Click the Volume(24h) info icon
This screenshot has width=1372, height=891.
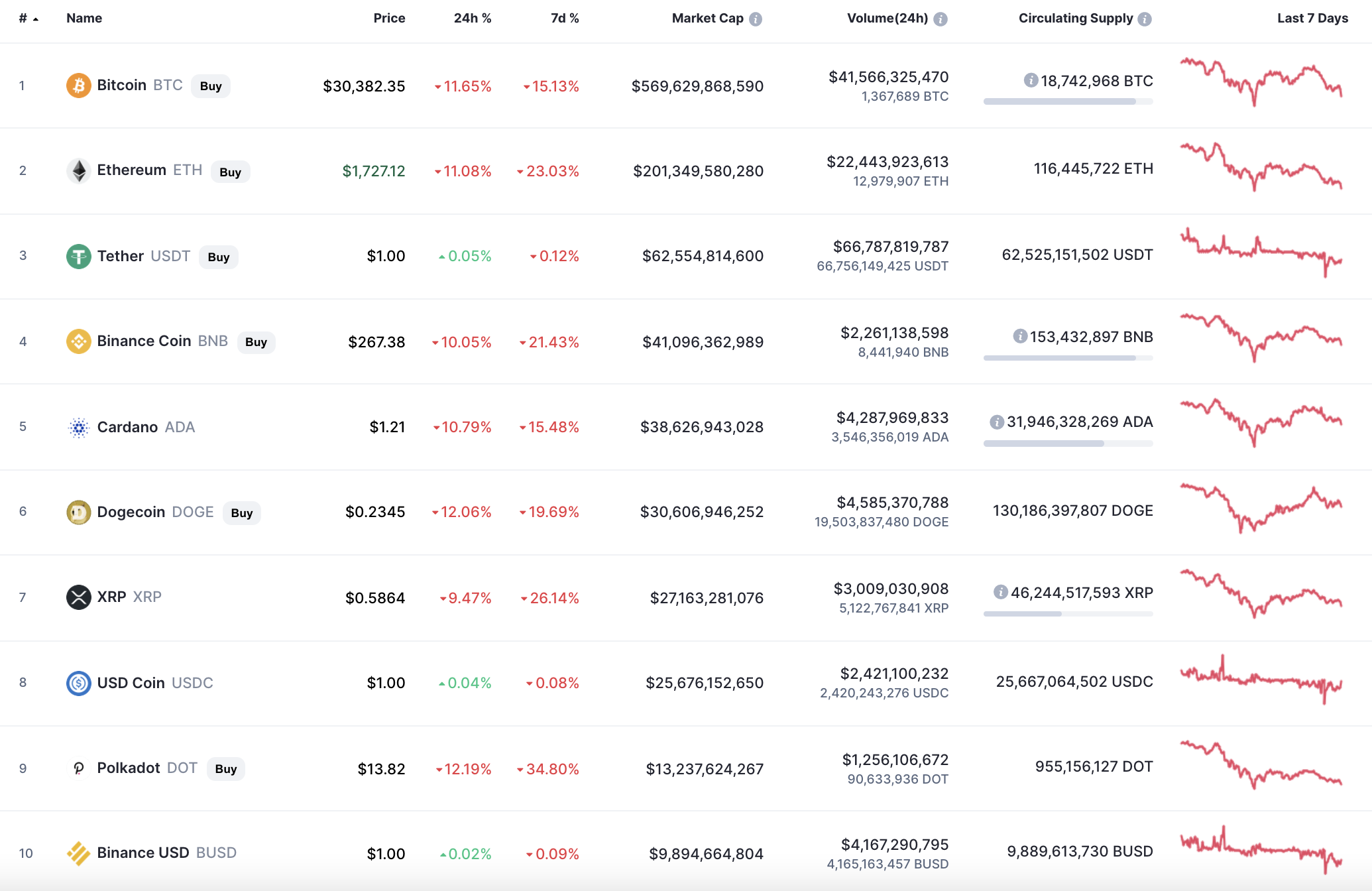[x=940, y=19]
